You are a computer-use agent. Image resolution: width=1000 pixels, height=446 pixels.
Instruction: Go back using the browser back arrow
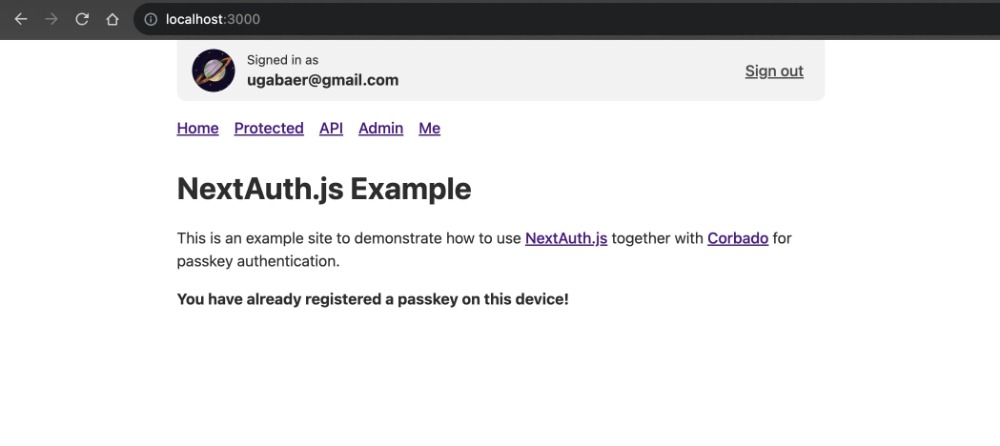[21, 19]
